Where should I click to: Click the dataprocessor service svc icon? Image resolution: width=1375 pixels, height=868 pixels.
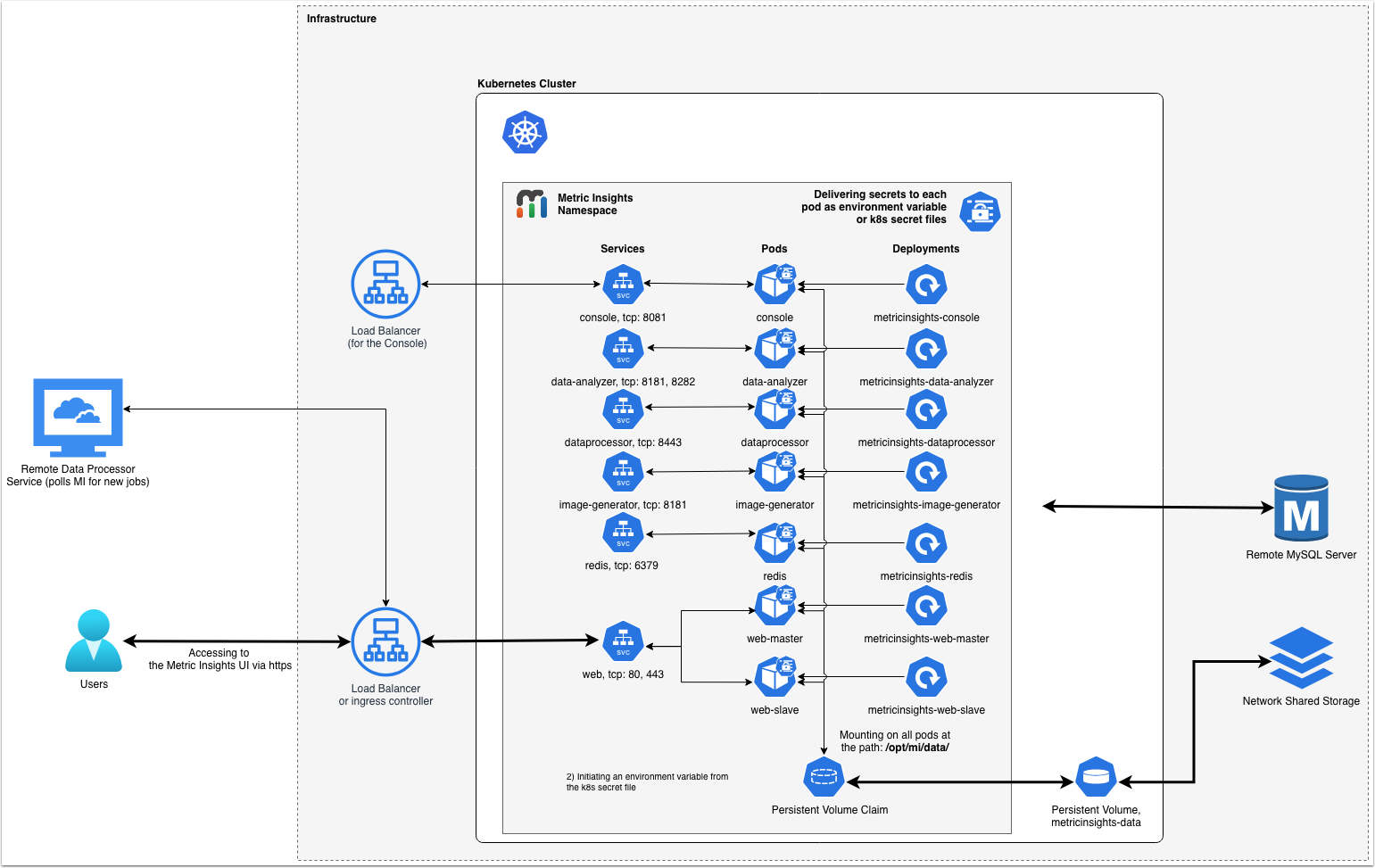click(623, 409)
